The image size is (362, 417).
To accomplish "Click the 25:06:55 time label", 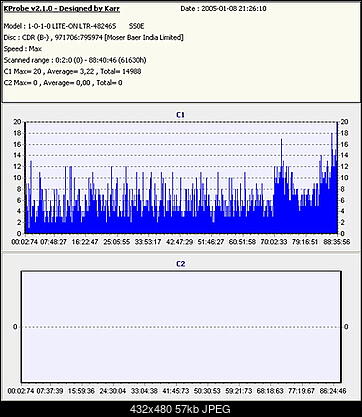I will [116, 242].
